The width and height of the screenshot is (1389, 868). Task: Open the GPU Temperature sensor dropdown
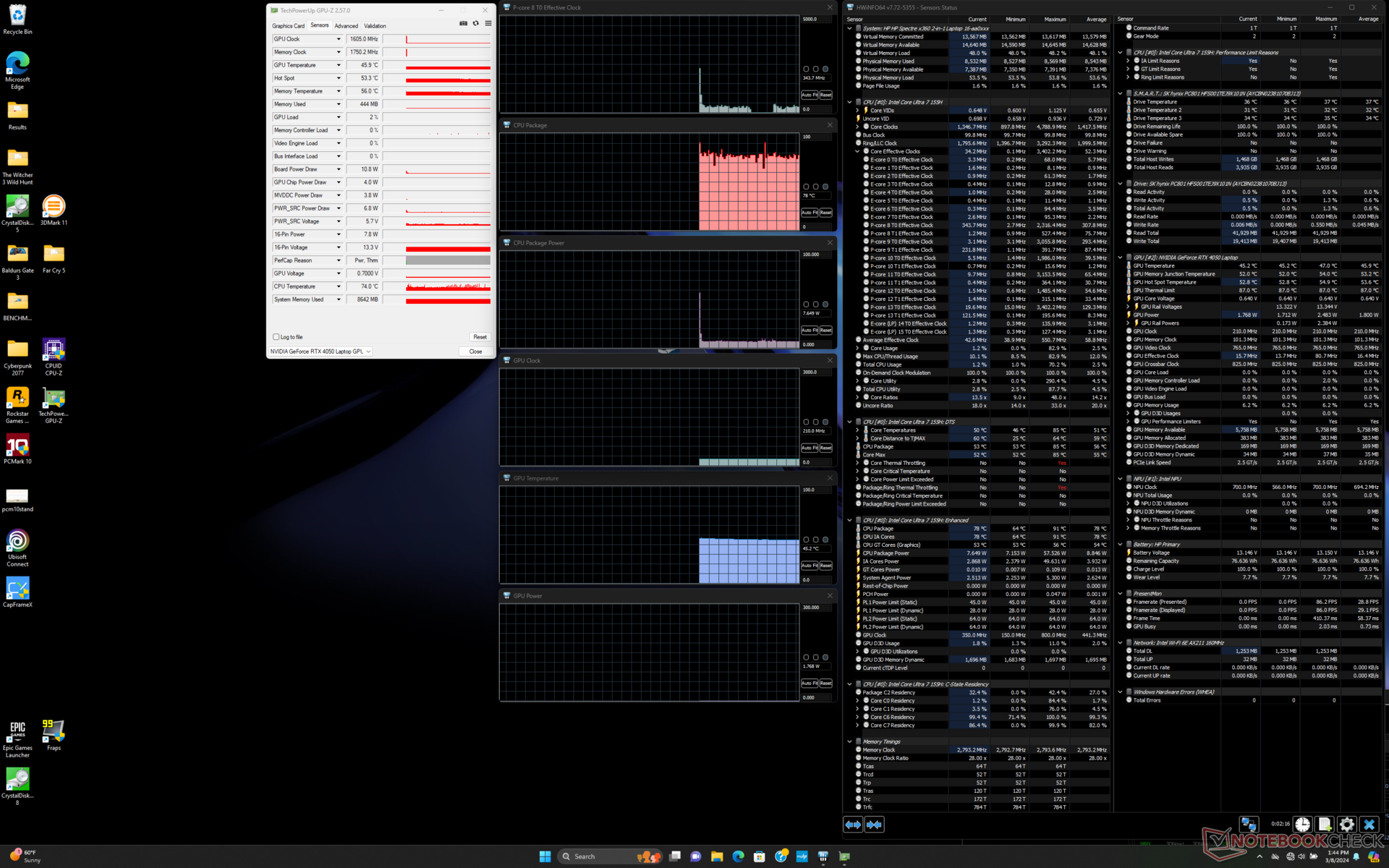(x=338, y=65)
